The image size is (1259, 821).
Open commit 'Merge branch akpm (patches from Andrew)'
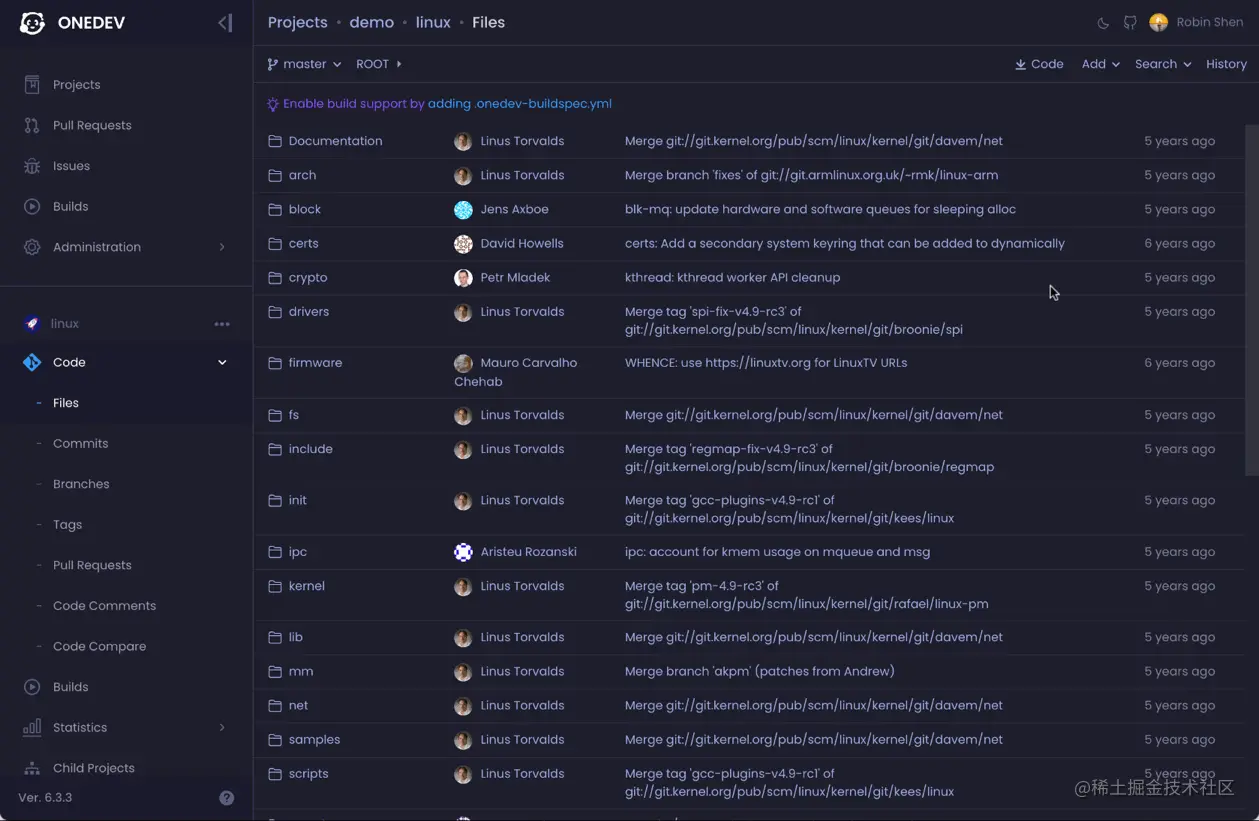tap(760, 672)
